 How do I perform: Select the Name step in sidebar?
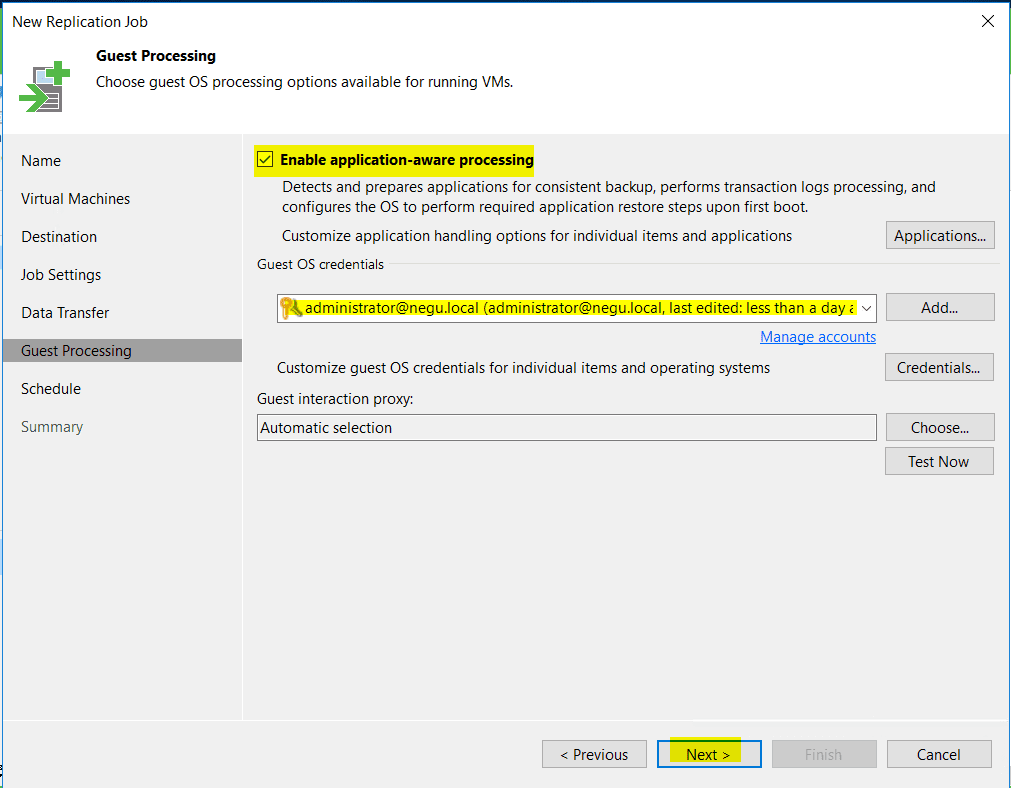pos(41,160)
